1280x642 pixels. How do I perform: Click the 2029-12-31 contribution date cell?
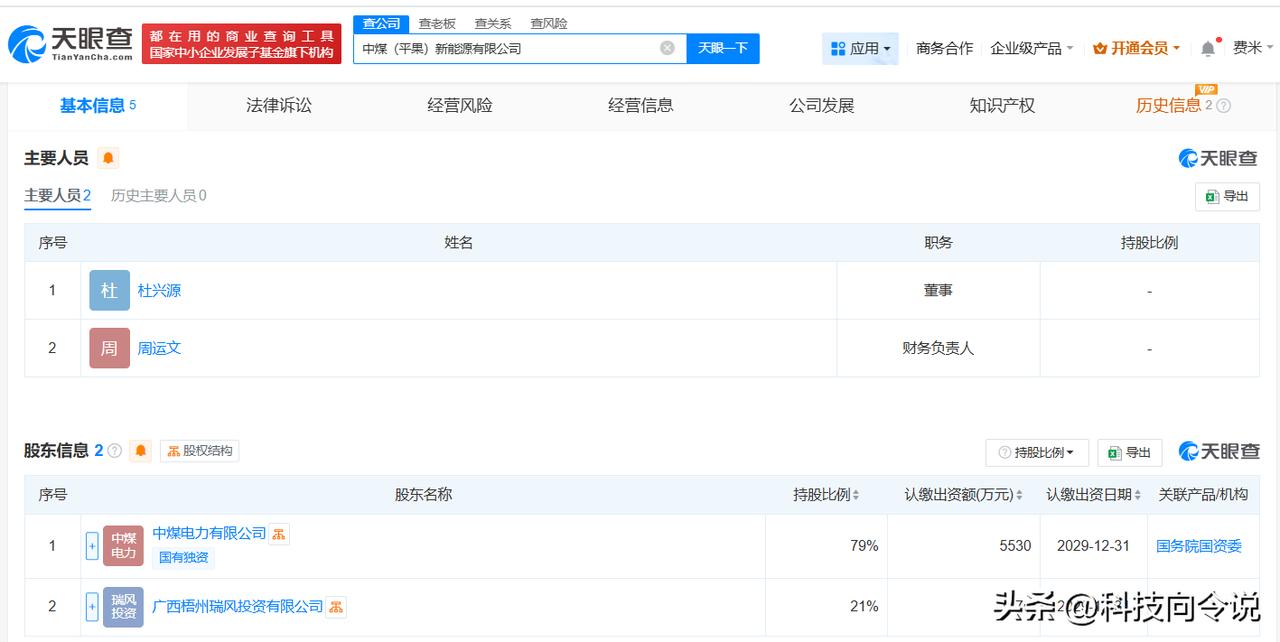coord(1094,546)
